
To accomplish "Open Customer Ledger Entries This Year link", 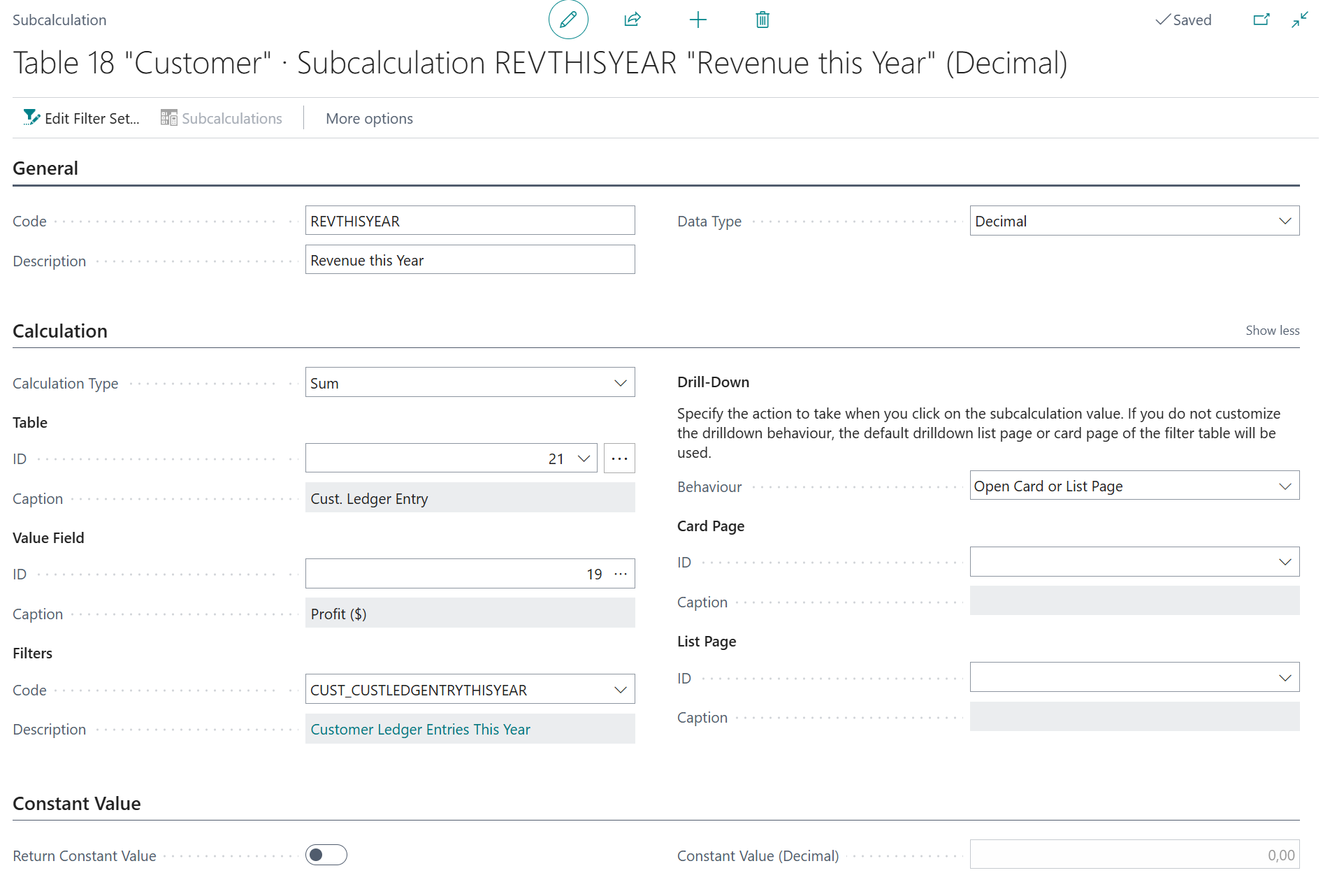I will click(420, 729).
